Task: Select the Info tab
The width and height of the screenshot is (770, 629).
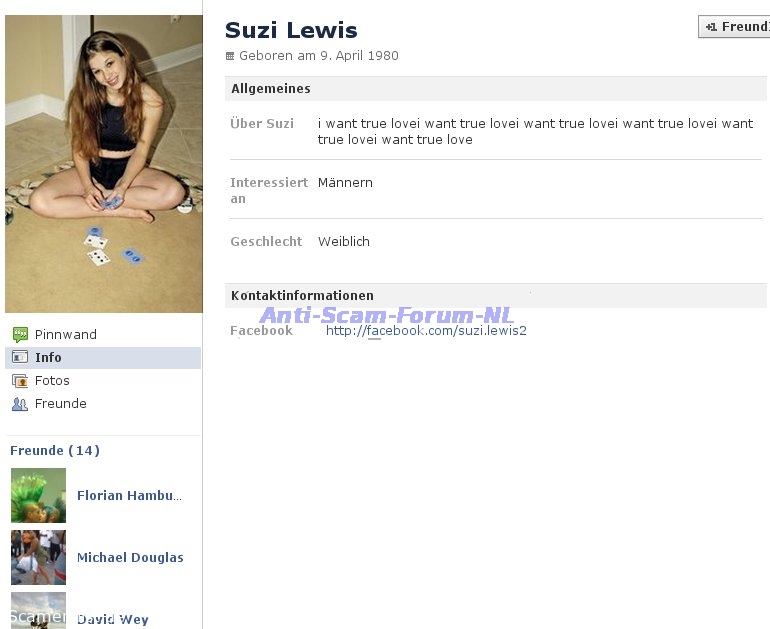Action: coord(48,357)
